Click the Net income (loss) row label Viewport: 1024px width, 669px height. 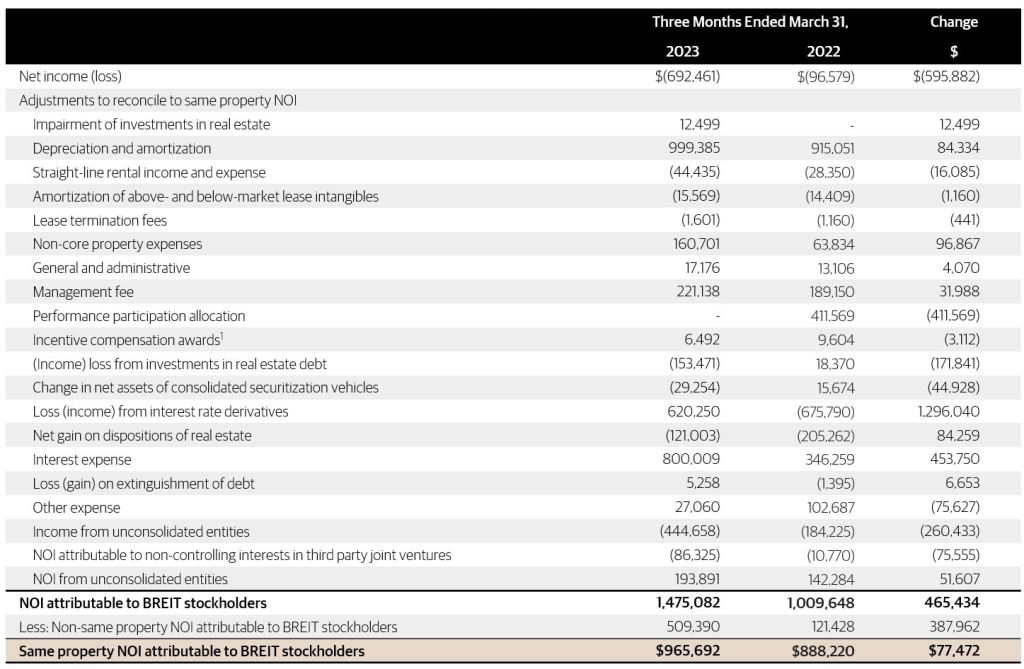click(71, 76)
